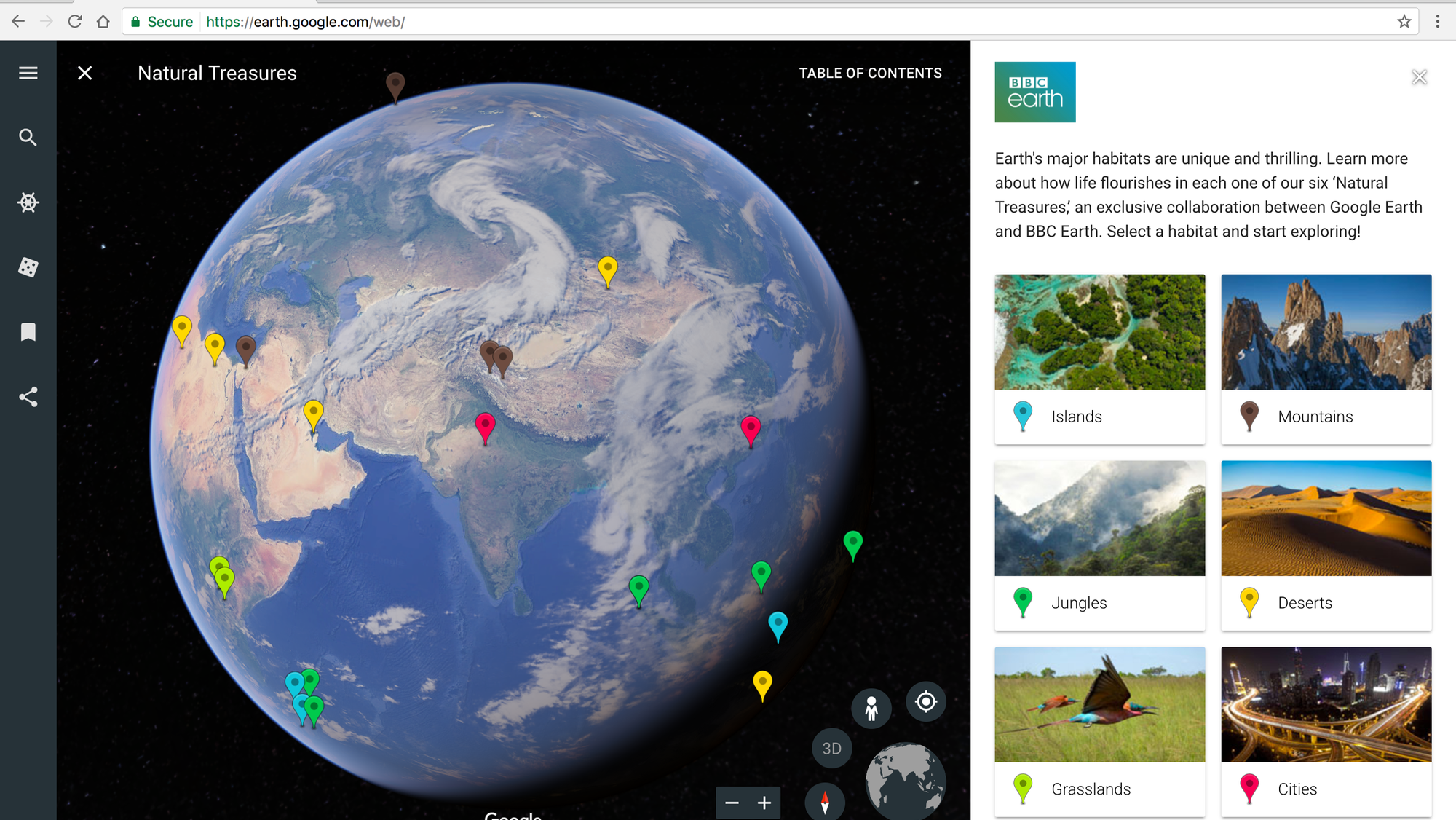Viewport: 1456px width, 820px height.
Task: Click the bookmark/save icon
Action: 28,331
